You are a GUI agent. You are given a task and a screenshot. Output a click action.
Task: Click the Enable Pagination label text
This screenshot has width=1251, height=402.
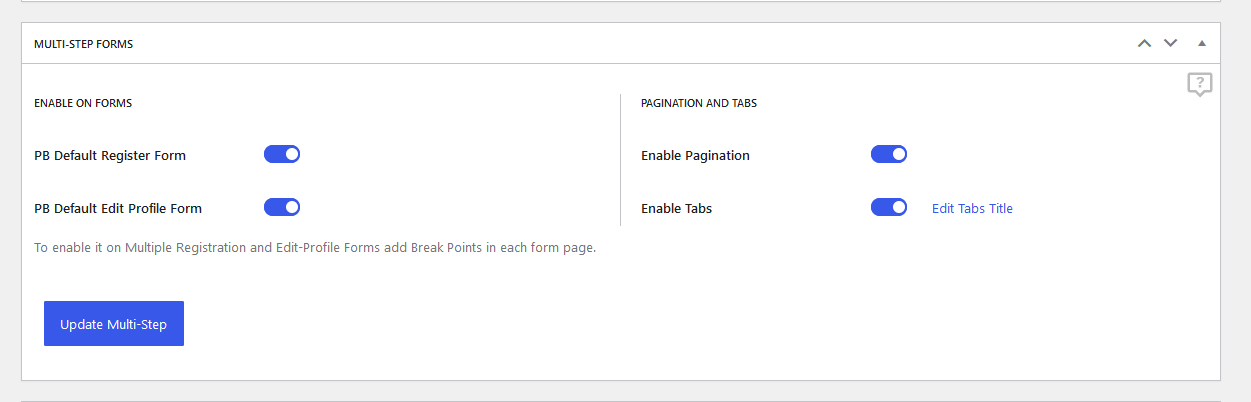click(695, 155)
